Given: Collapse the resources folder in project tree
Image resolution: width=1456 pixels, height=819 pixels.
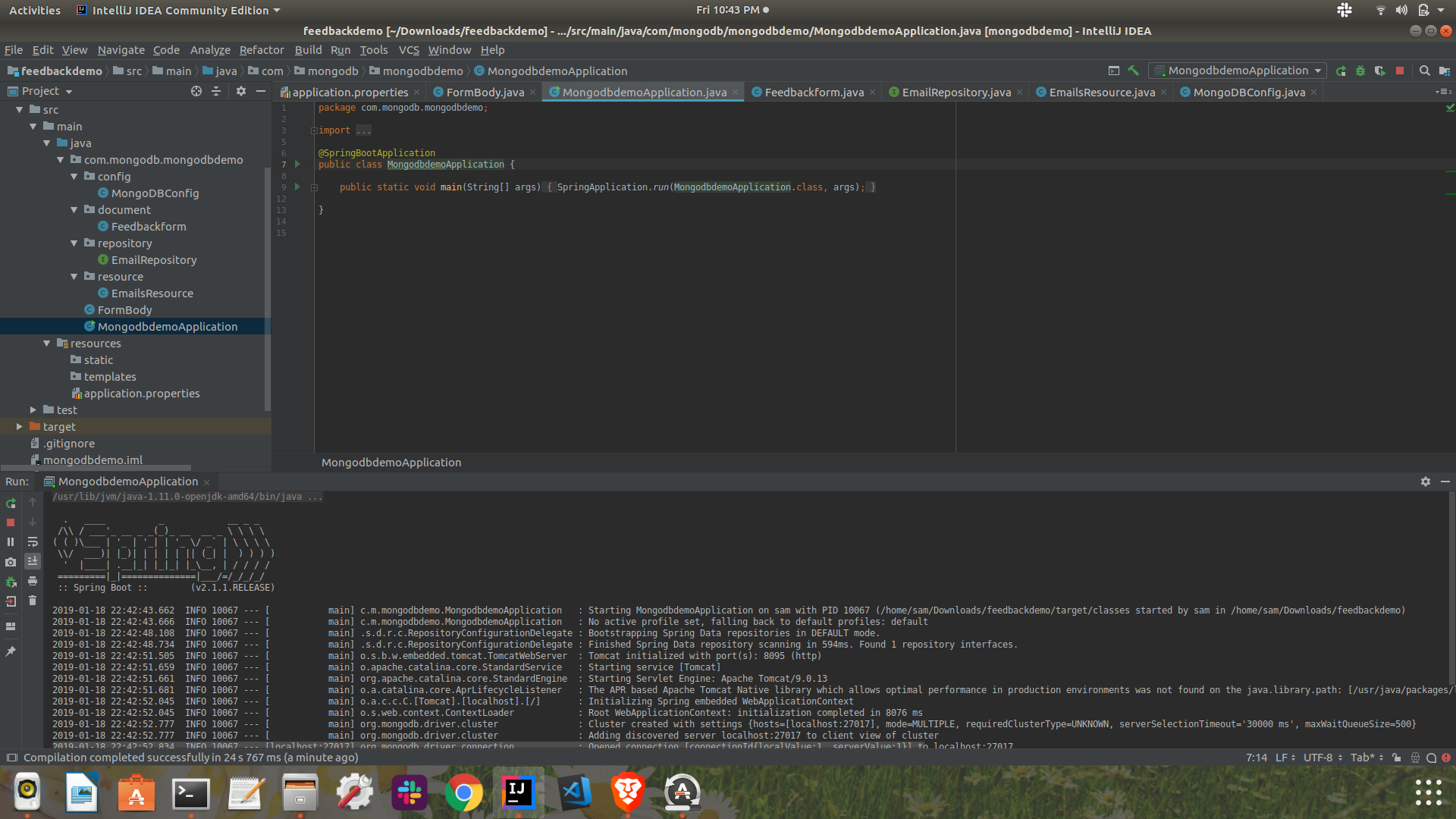Looking at the screenshot, I should tap(47, 344).
